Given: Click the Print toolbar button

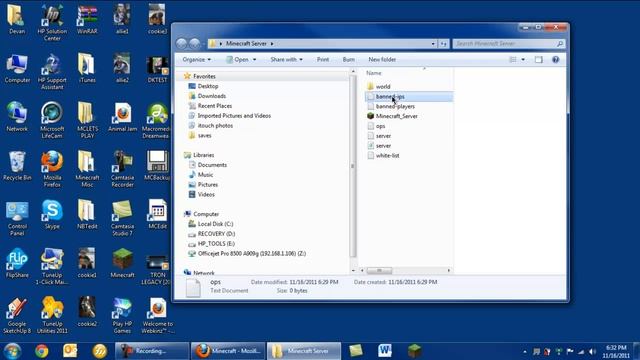Looking at the screenshot, I should 323,60.
